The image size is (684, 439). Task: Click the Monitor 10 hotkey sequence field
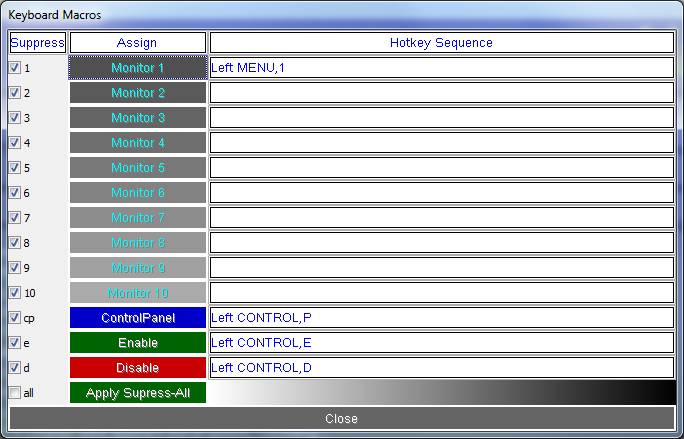[442, 292]
